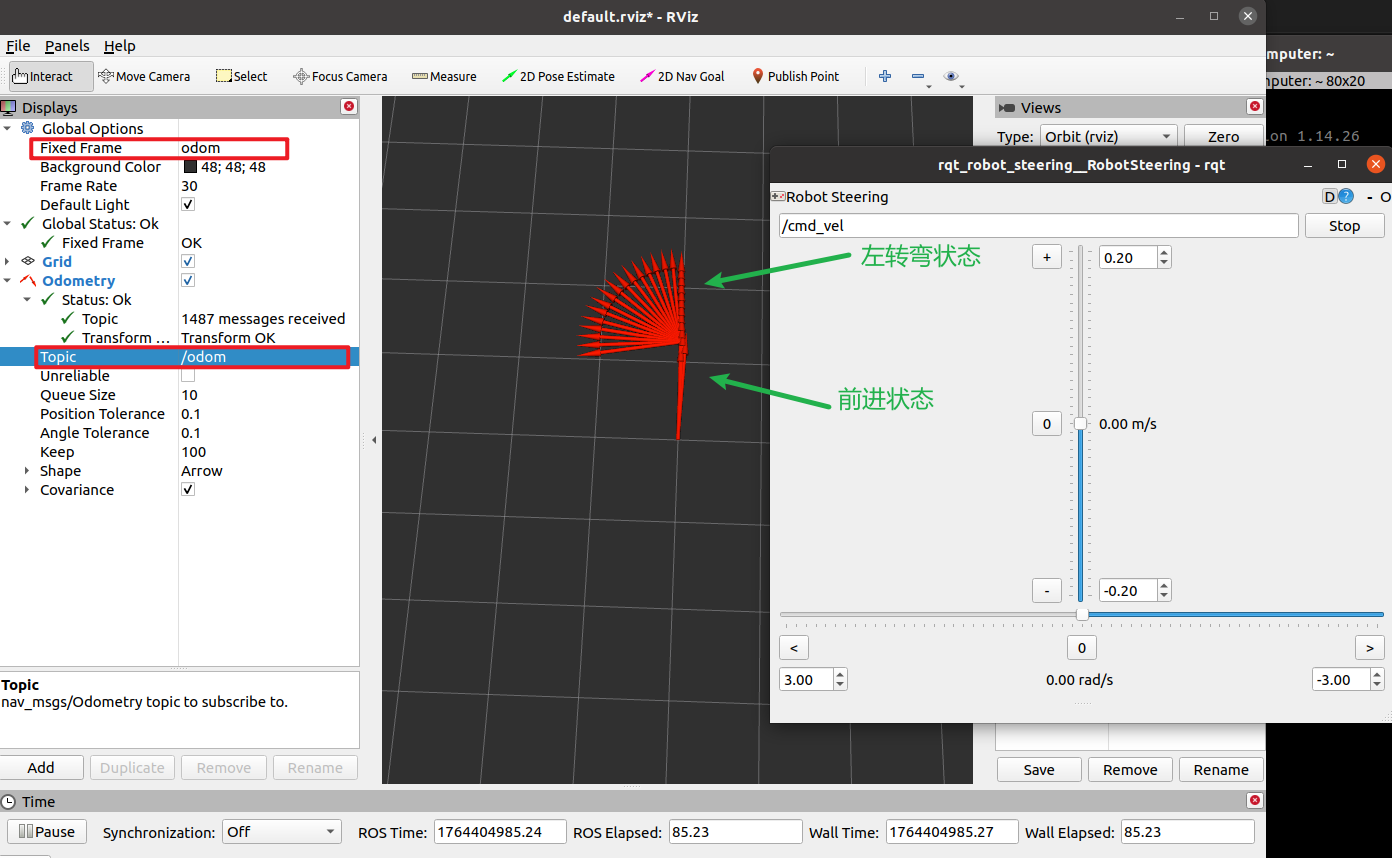The width and height of the screenshot is (1392, 858).
Task: Choose the Measure tool
Action: [444, 76]
